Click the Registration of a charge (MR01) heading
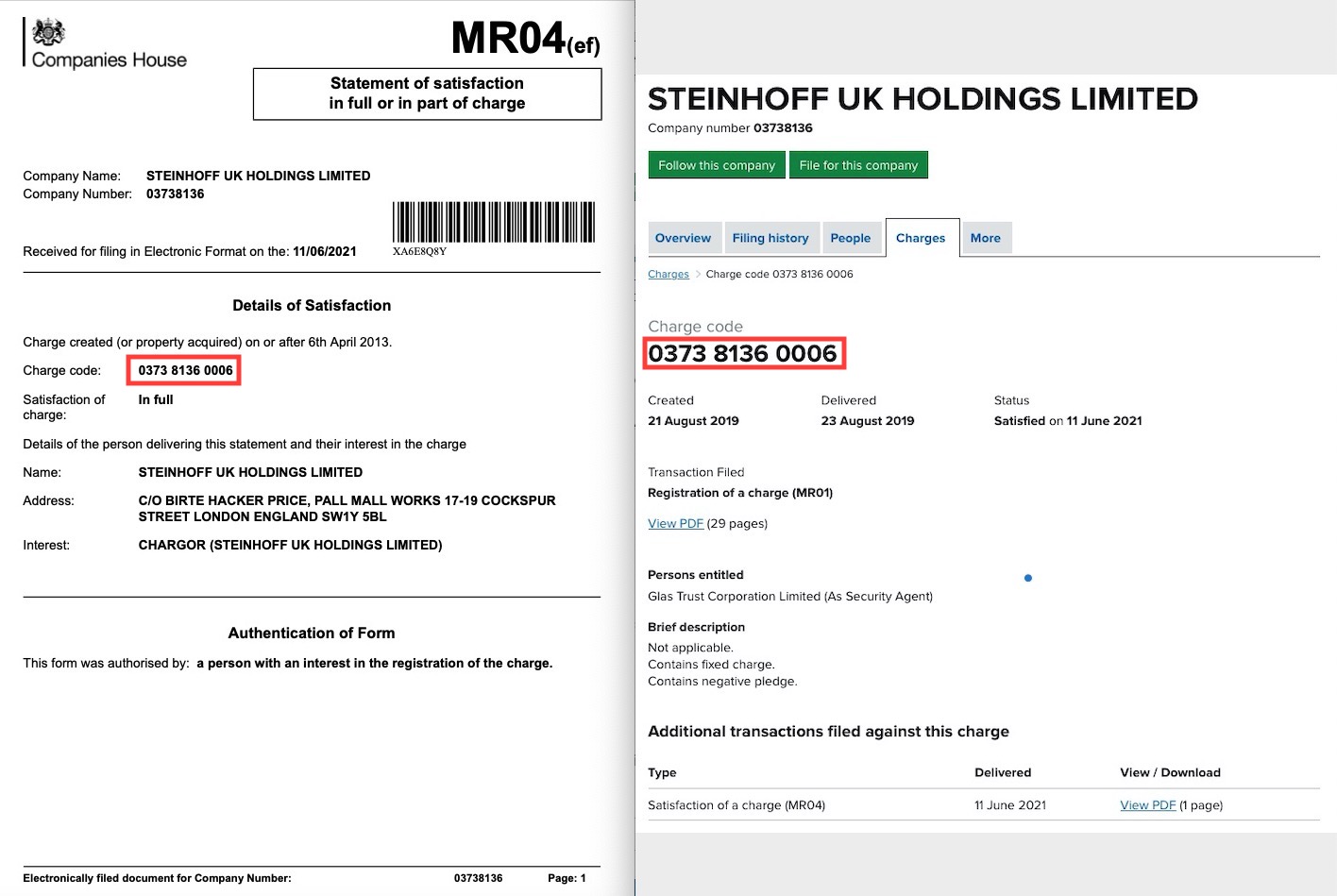The image size is (1337, 896). click(740, 492)
